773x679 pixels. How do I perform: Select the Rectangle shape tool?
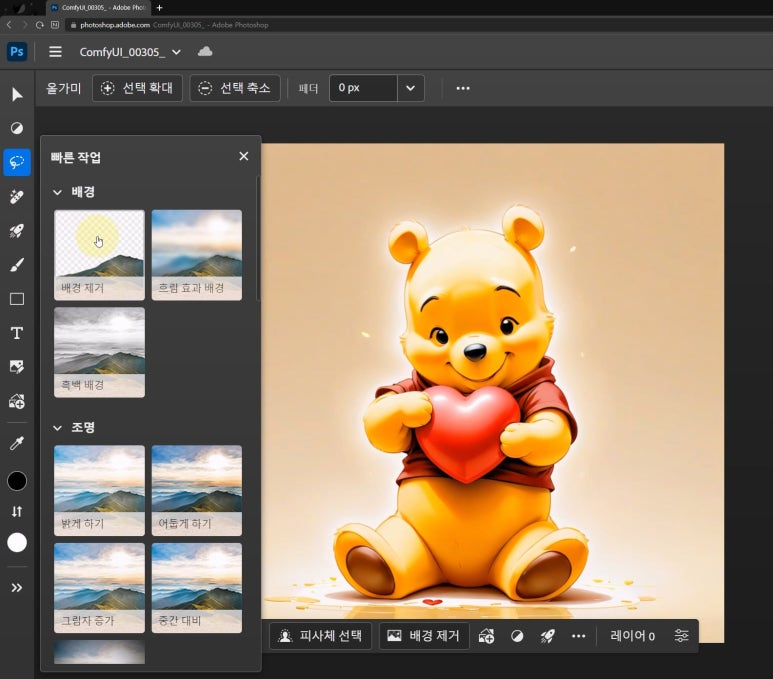(17, 299)
